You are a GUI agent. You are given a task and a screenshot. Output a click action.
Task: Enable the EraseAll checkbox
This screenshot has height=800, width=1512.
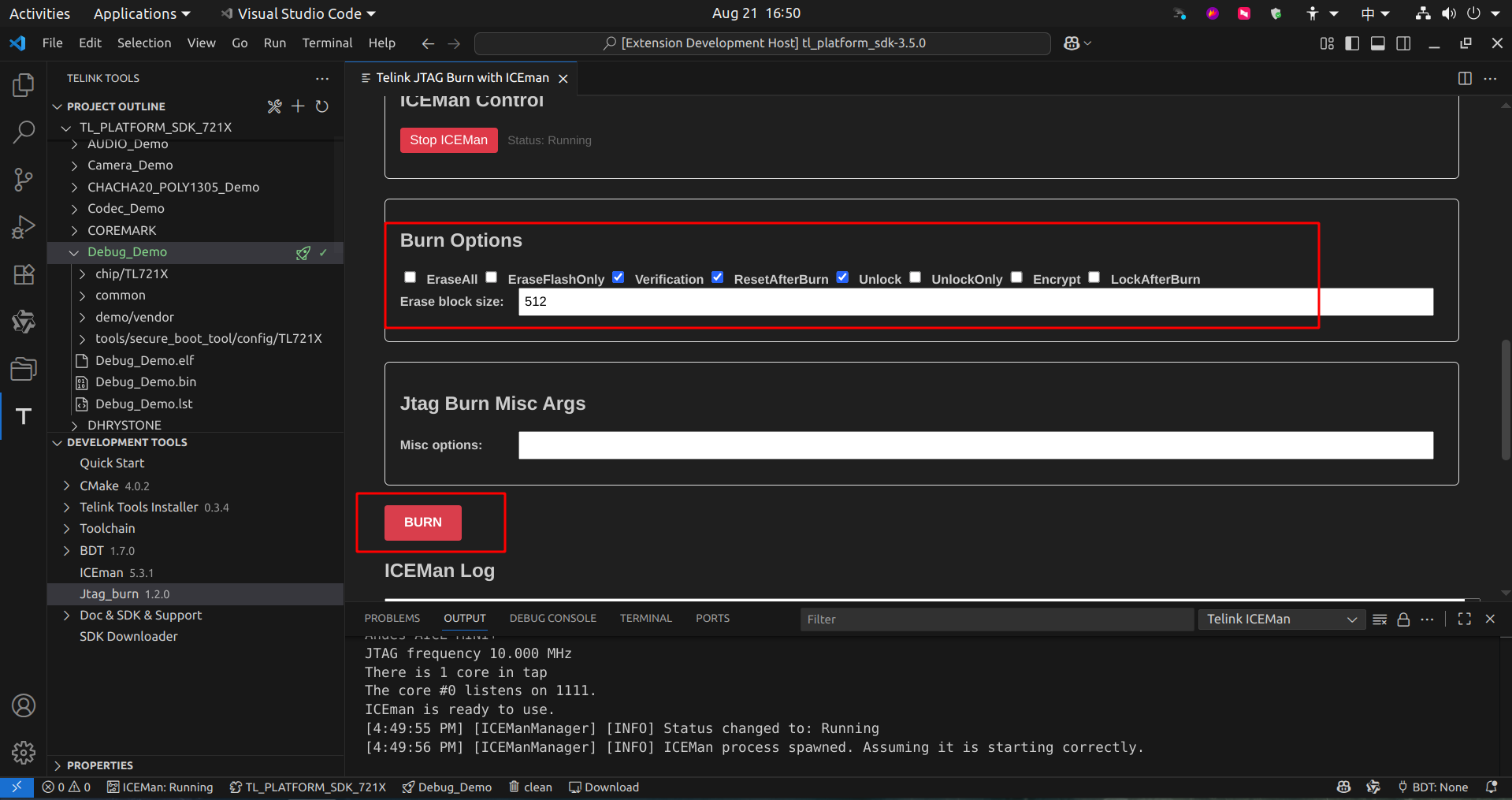(x=411, y=277)
